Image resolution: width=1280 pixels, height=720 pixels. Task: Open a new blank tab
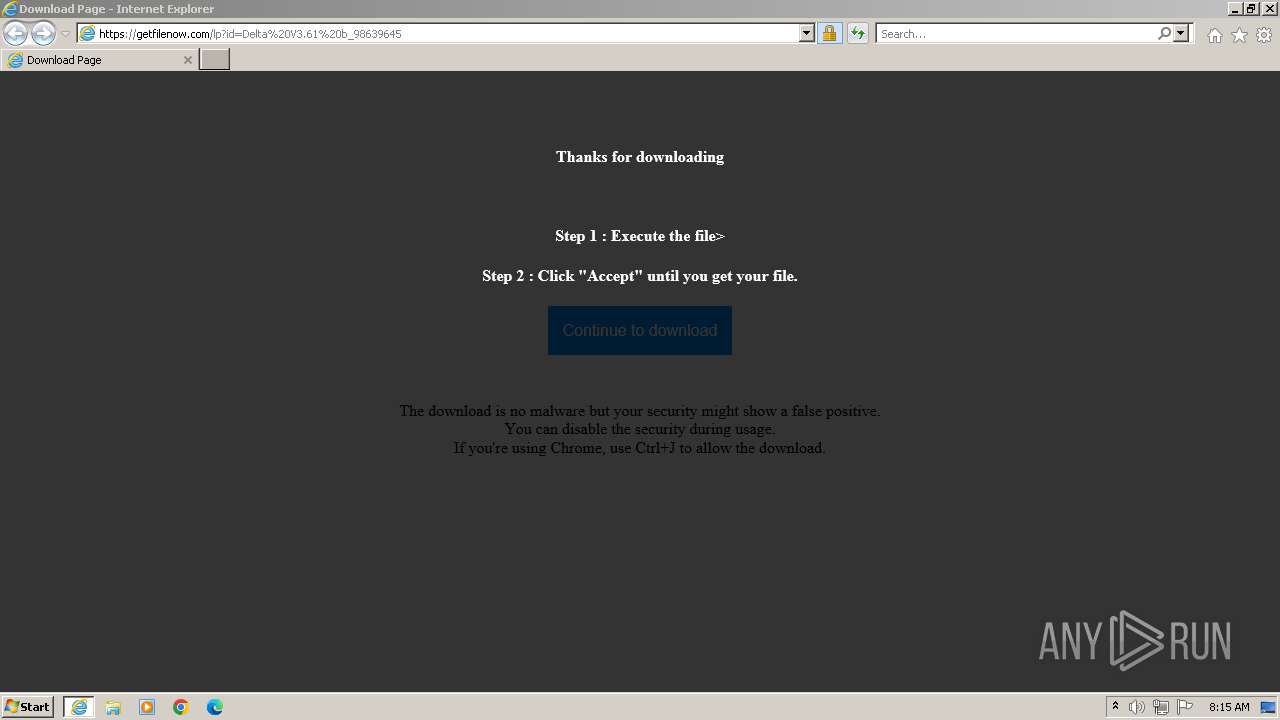pos(215,60)
